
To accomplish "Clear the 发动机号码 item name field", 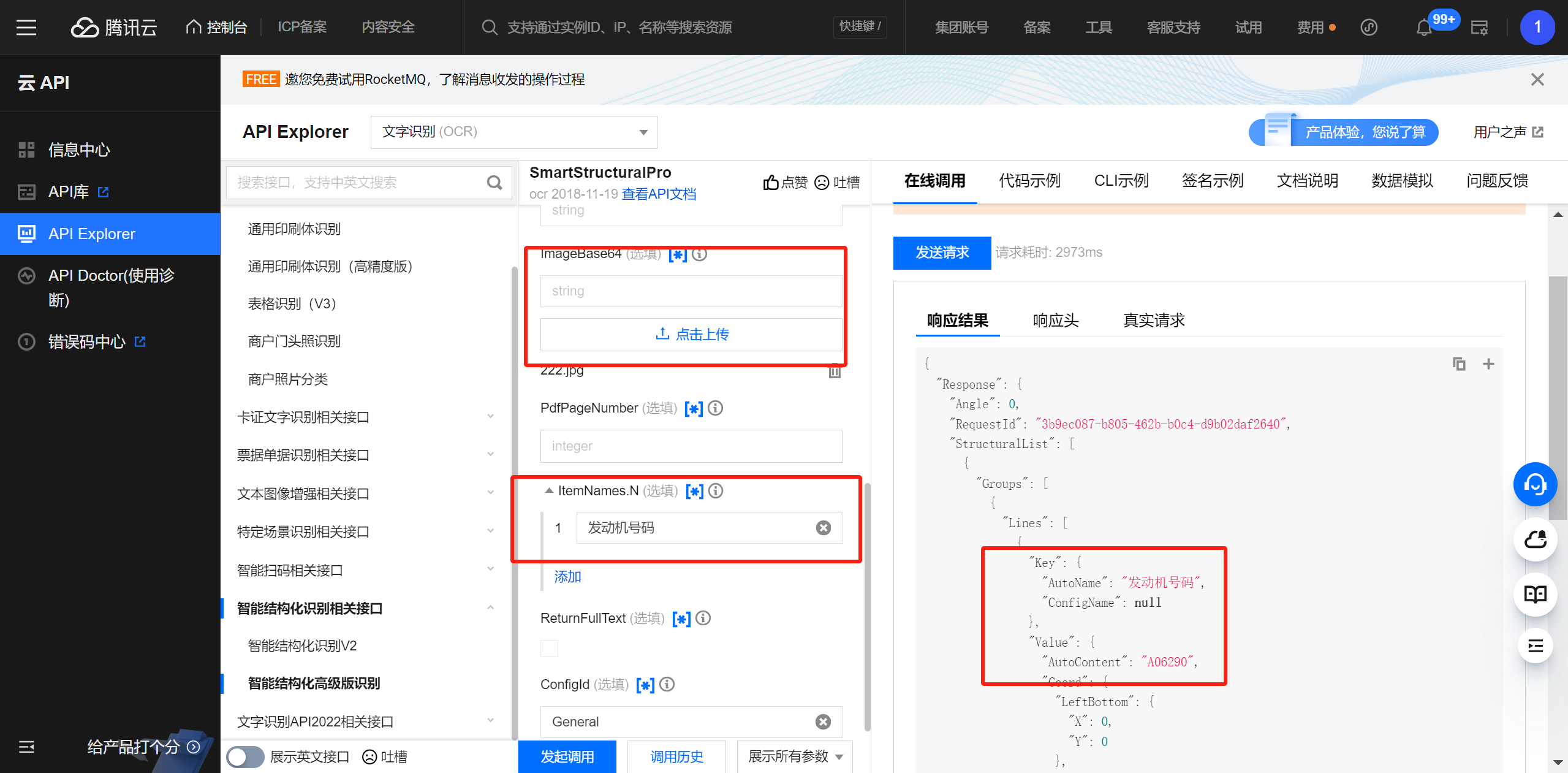I will tap(824, 528).
